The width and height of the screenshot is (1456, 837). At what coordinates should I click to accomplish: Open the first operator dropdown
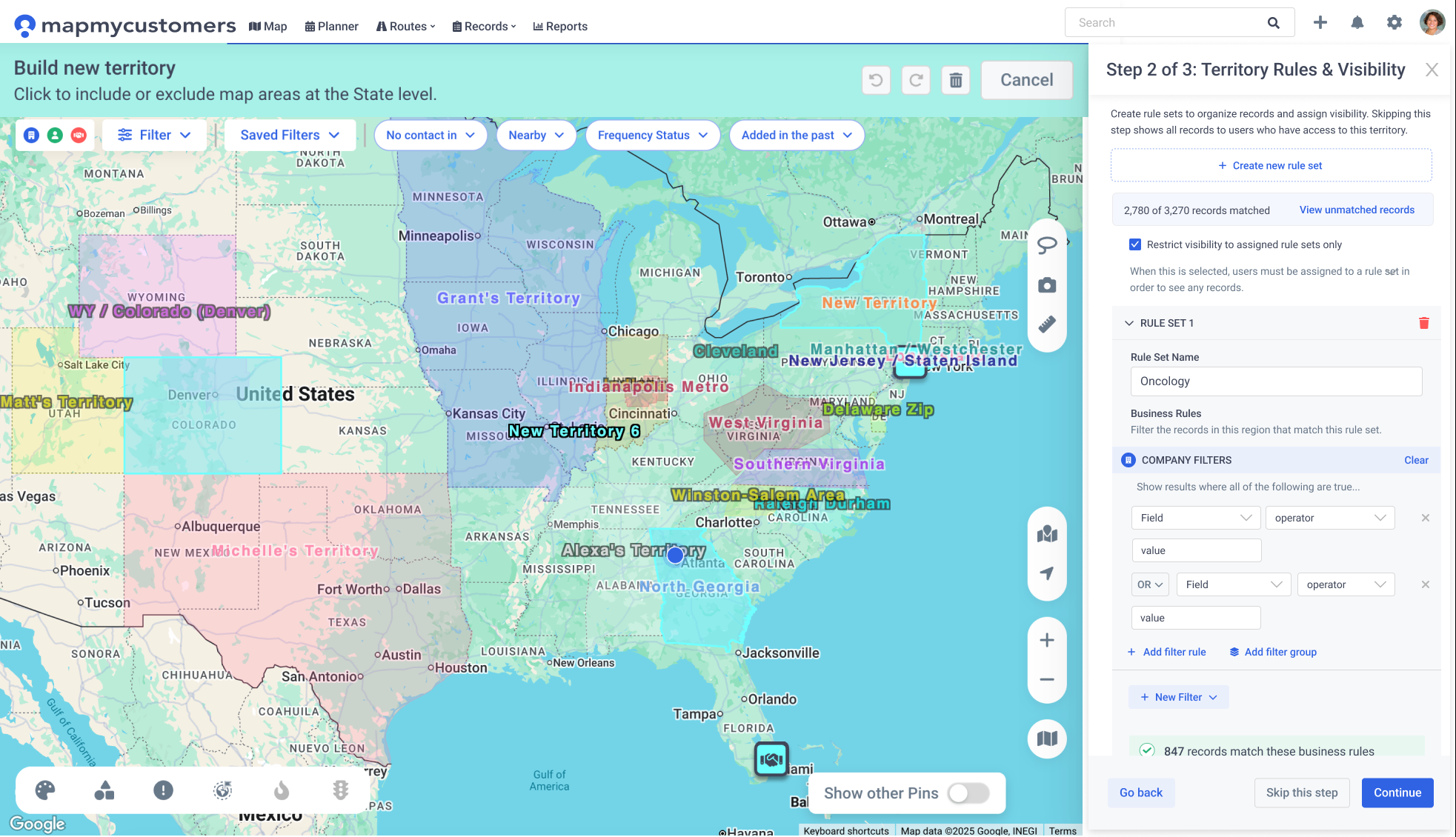[1330, 518]
